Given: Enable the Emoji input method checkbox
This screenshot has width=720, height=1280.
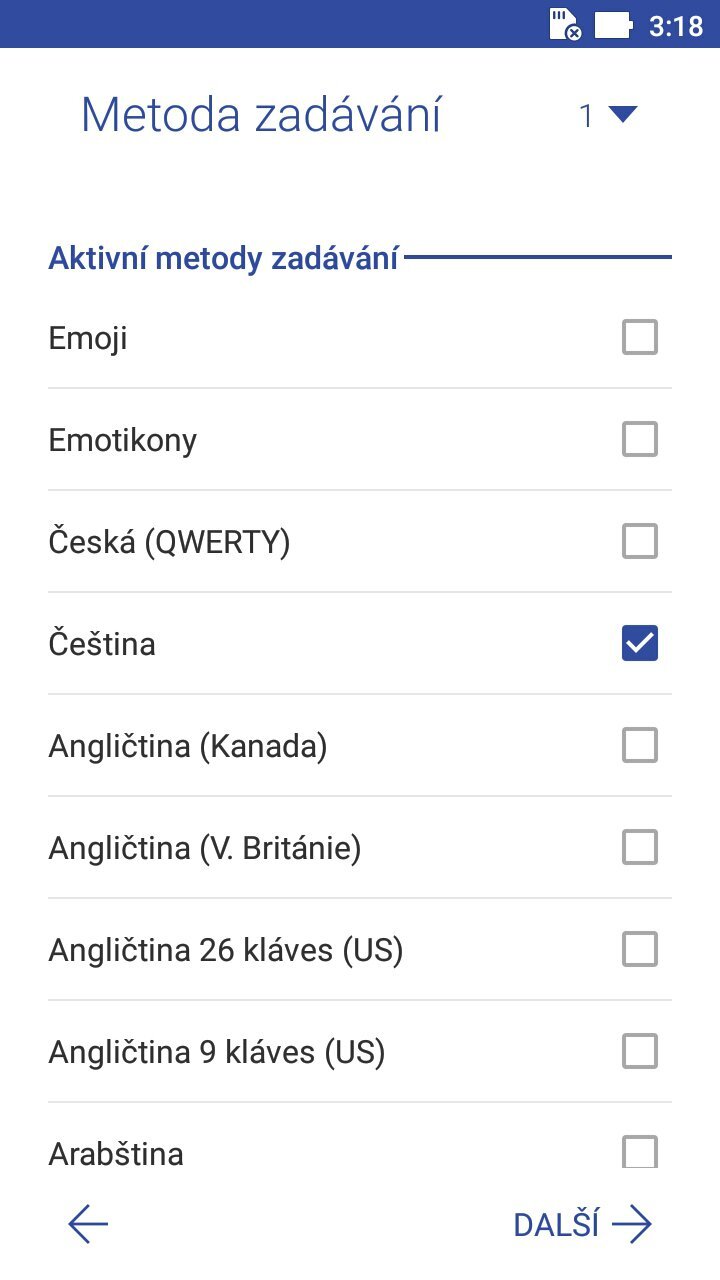Looking at the screenshot, I should [x=640, y=338].
